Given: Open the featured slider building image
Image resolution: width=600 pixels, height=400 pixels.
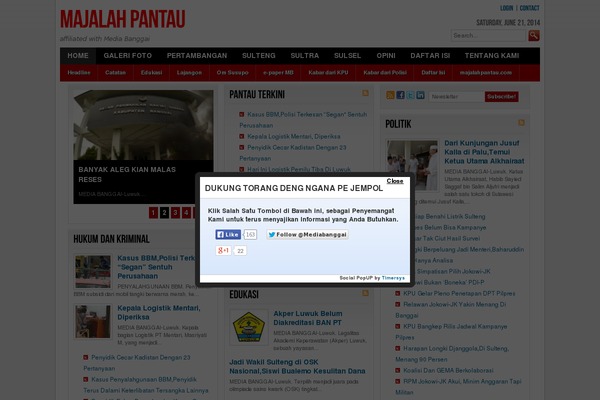Looking at the screenshot, I should click(x=143, y=125).
